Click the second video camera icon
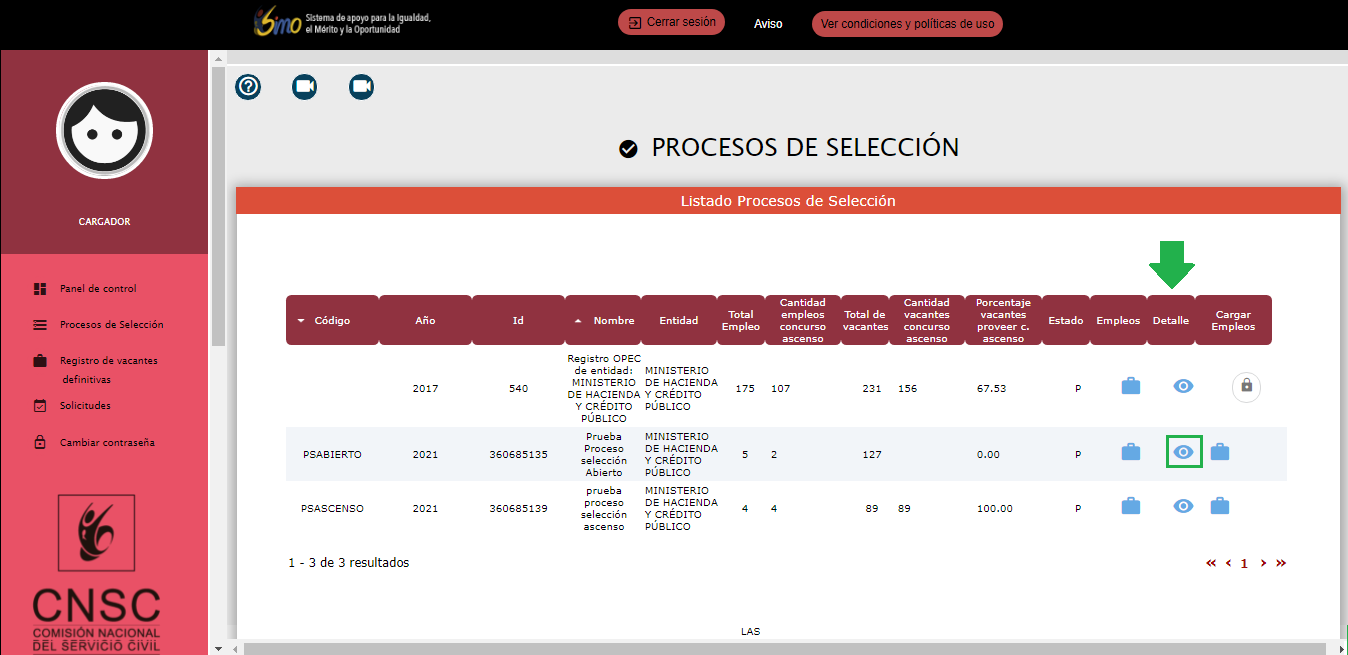The image size is (1348, 655). 361,87
